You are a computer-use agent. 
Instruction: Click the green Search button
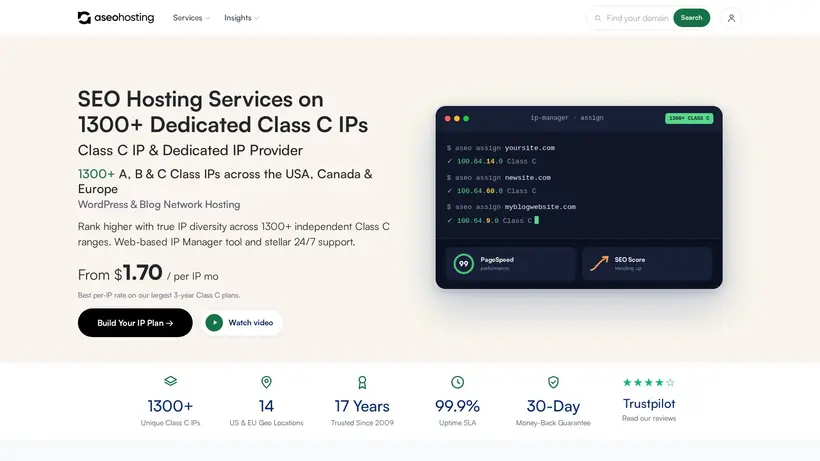click(x=691, y=18)
